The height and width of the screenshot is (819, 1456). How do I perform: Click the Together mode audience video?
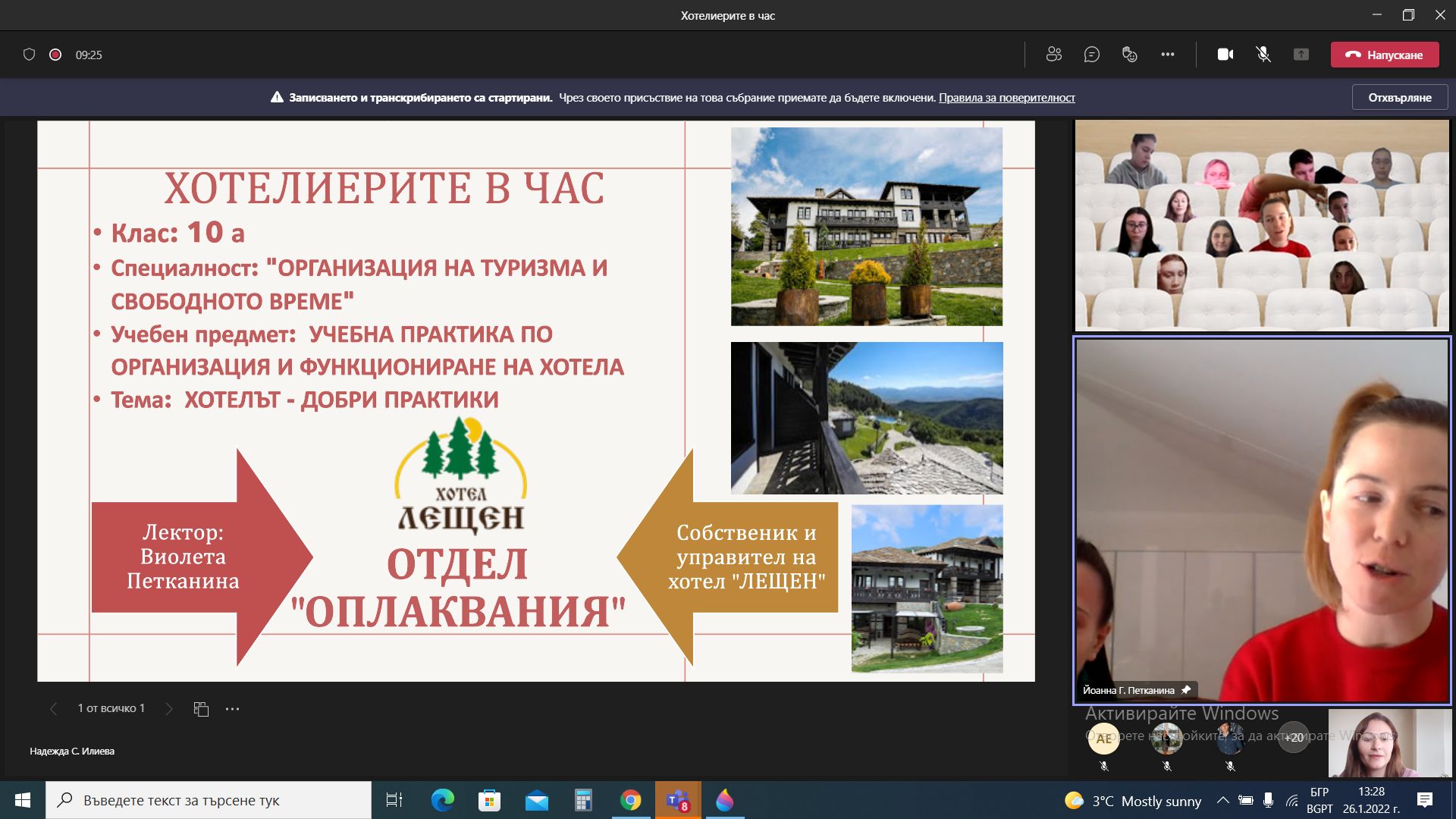point(1262,225)
